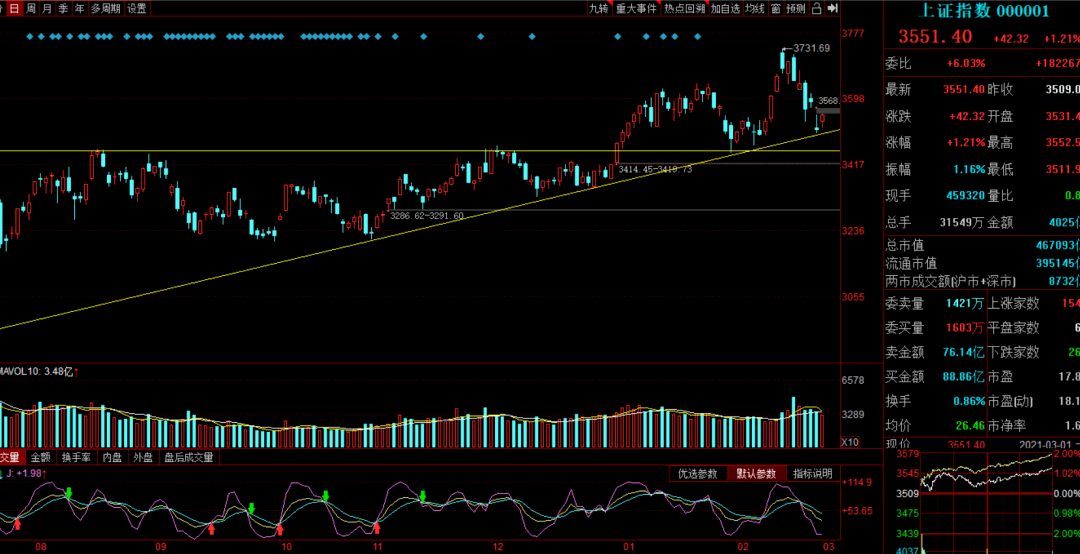1080x554 pixels.
Task: Click the 委卖量 1421万 value
Action: (966, 303)
